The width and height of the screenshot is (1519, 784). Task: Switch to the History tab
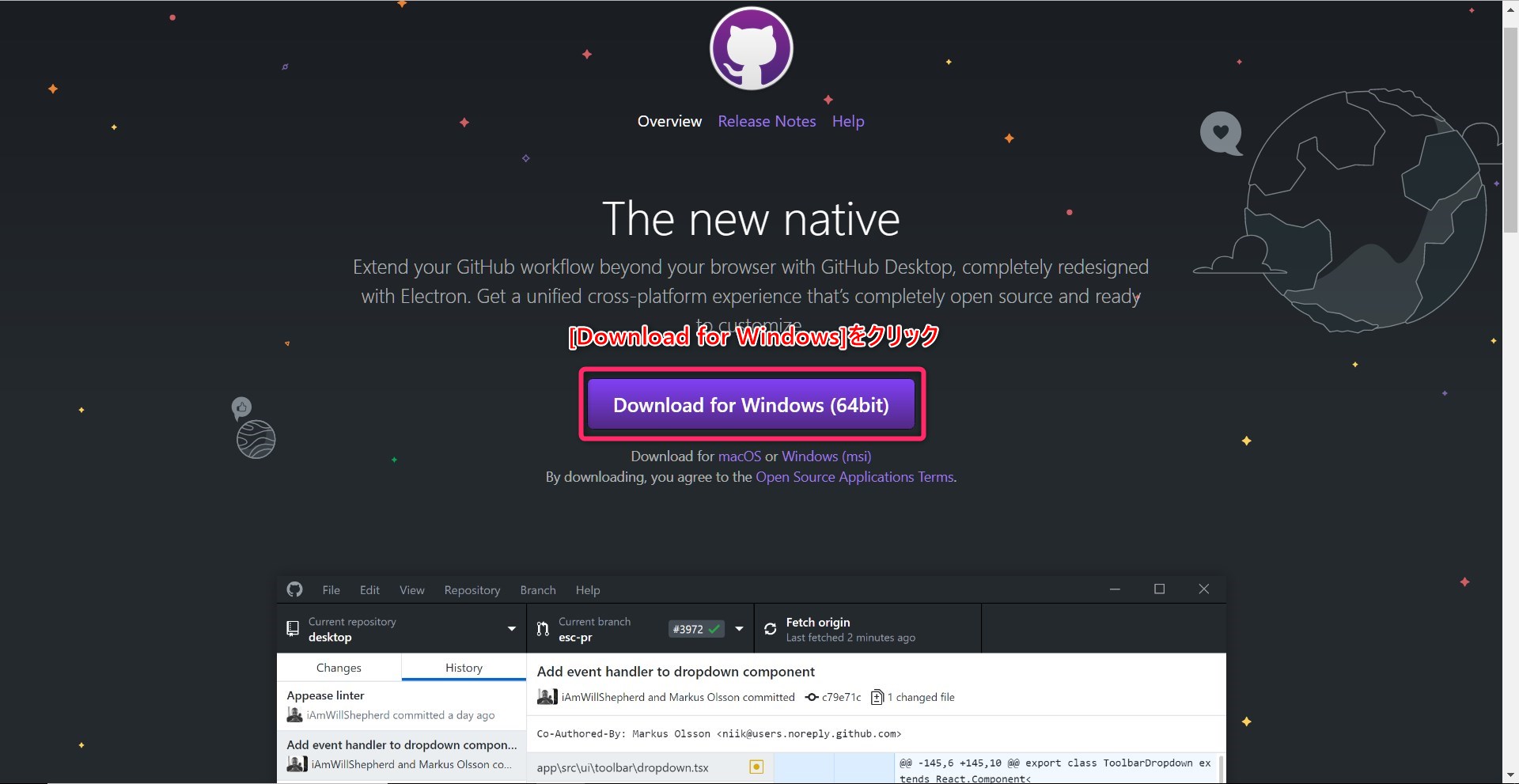[464, 668]
